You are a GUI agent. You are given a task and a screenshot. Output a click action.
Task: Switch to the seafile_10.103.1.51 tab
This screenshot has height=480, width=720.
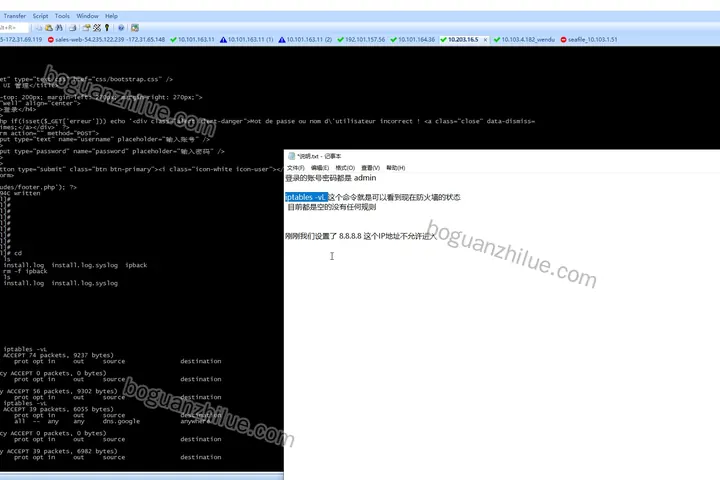589,40
